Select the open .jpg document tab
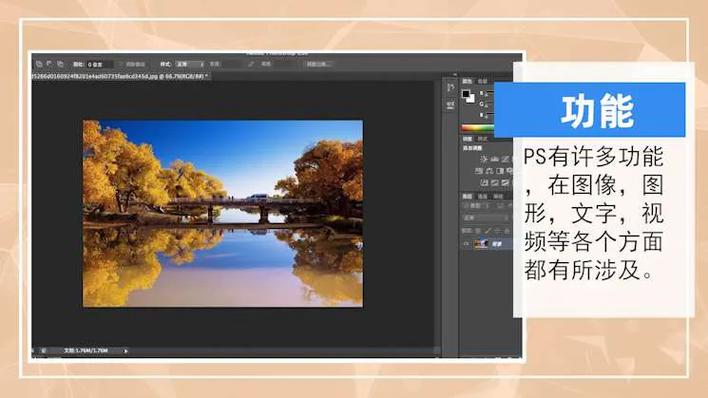The width and height of the screenshot is (708, 398). pyautogui.click(x=120, y=76)
